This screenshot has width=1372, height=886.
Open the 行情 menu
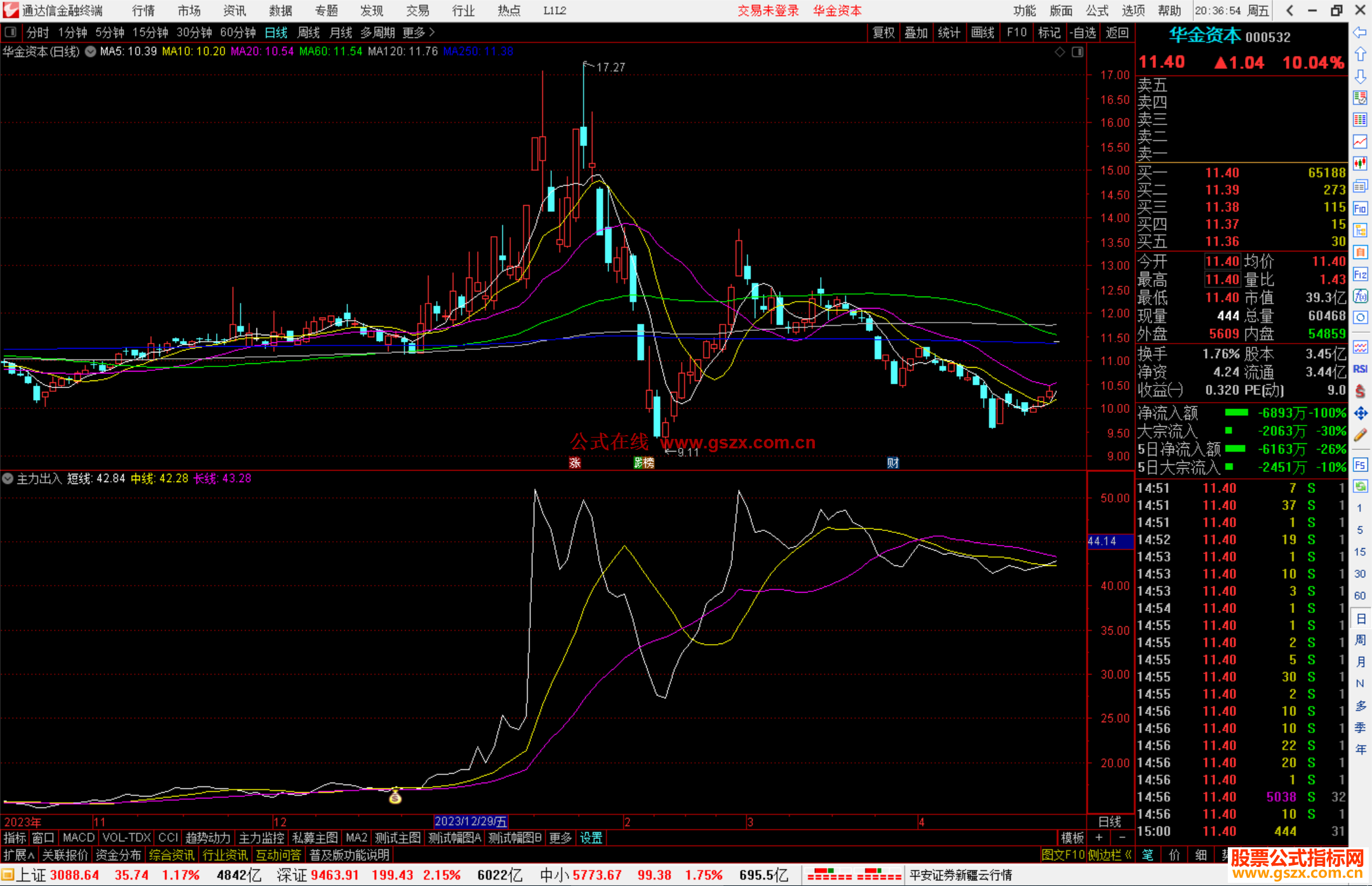tap(144, 11)
